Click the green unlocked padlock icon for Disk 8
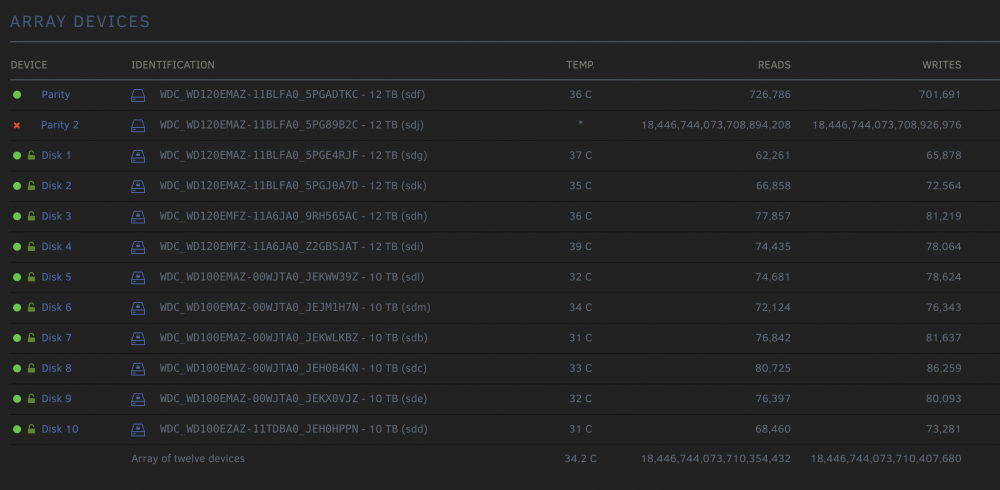 (31, 369)
